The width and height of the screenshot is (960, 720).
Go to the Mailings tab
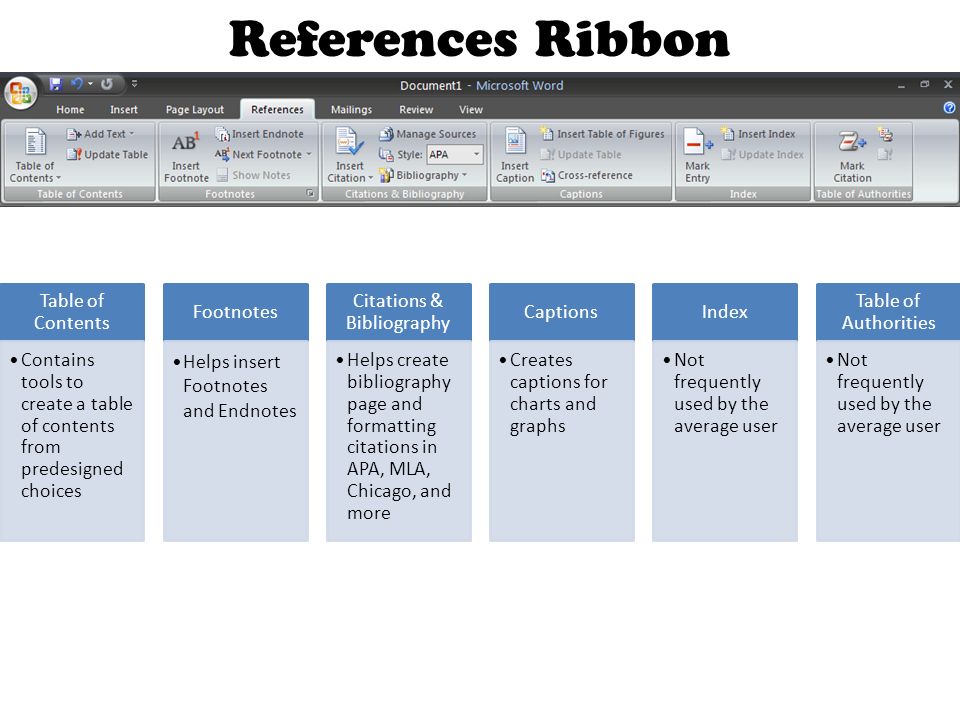[351, 110]
